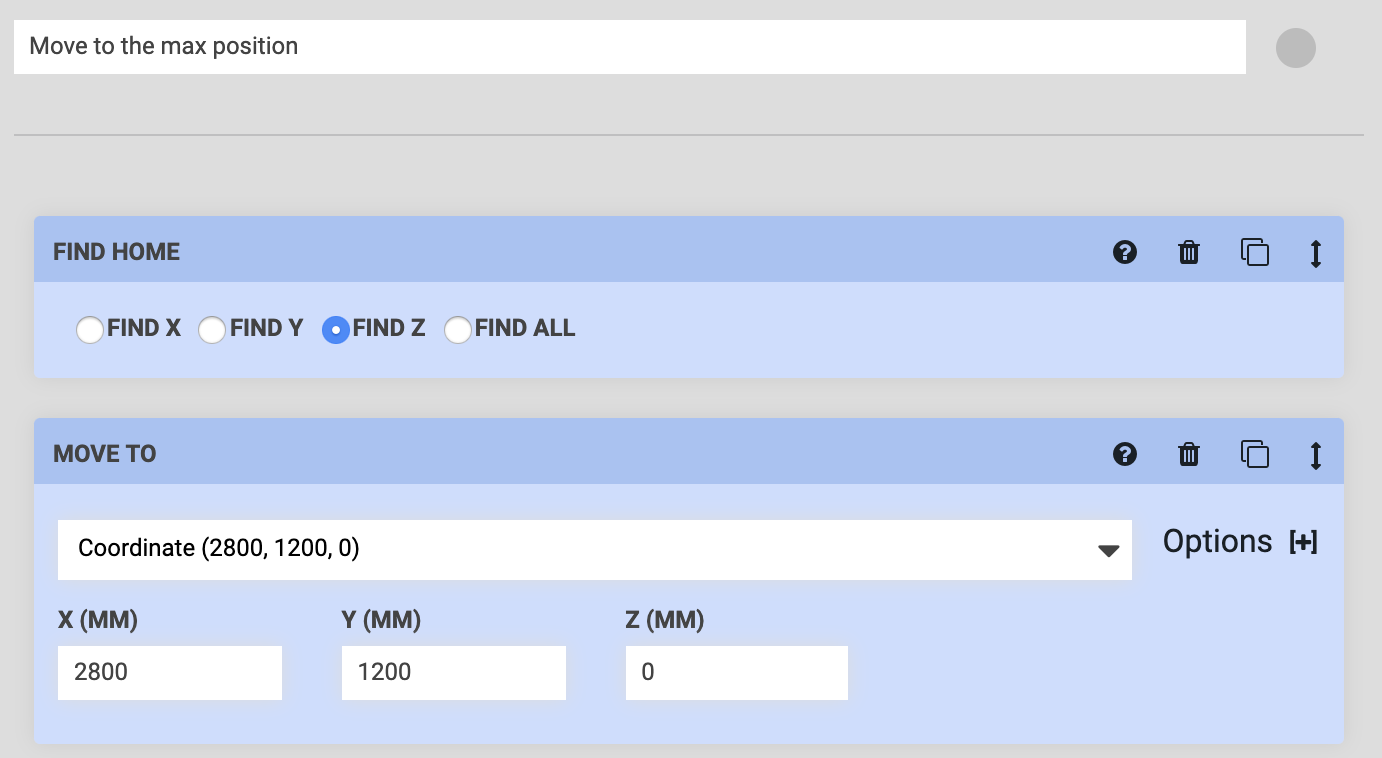Click the reorder arrows on MOVE TO
This screenshot has height=758, width=1382.
pos(1316,454)
